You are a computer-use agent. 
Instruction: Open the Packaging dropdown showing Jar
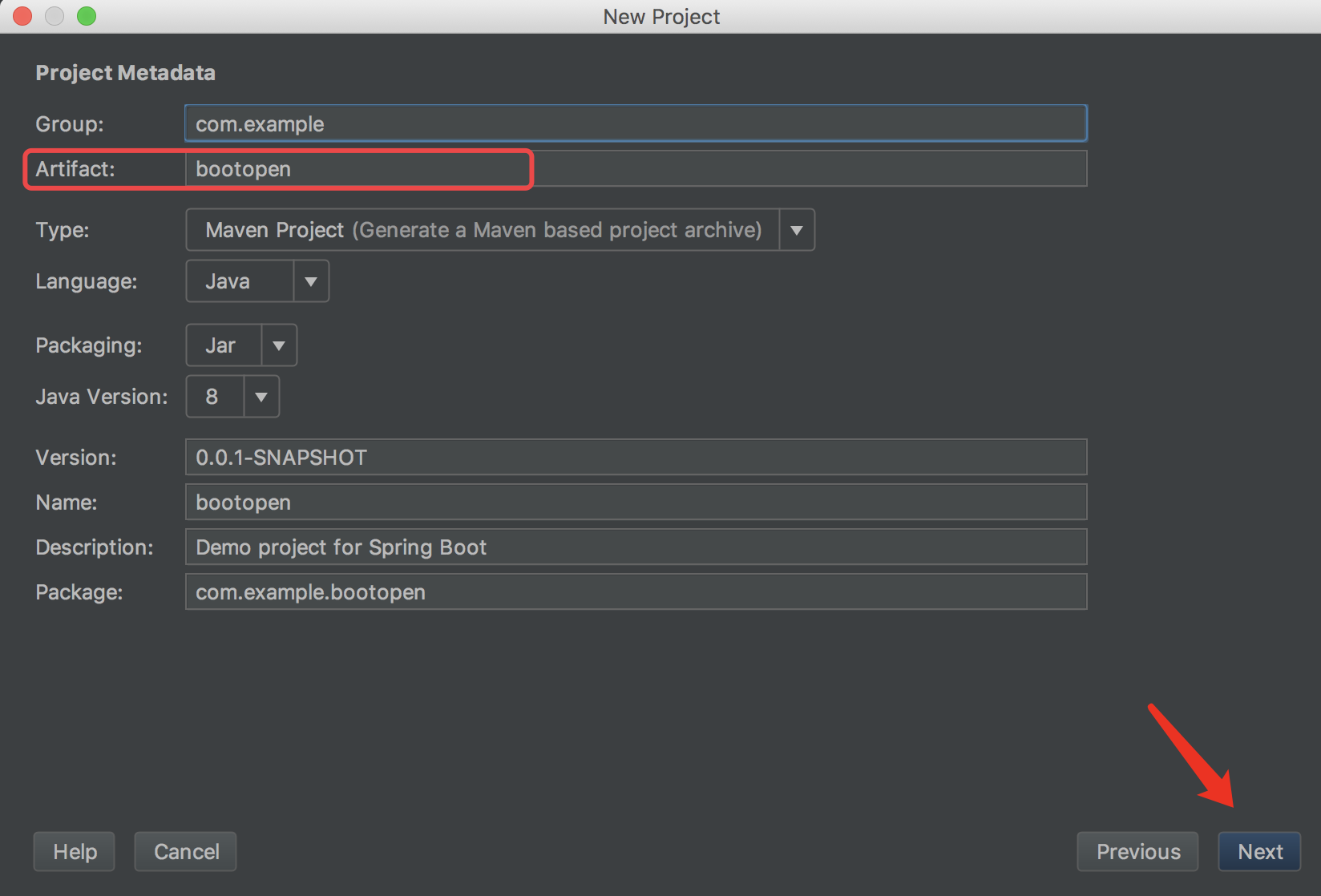[224, 345]
